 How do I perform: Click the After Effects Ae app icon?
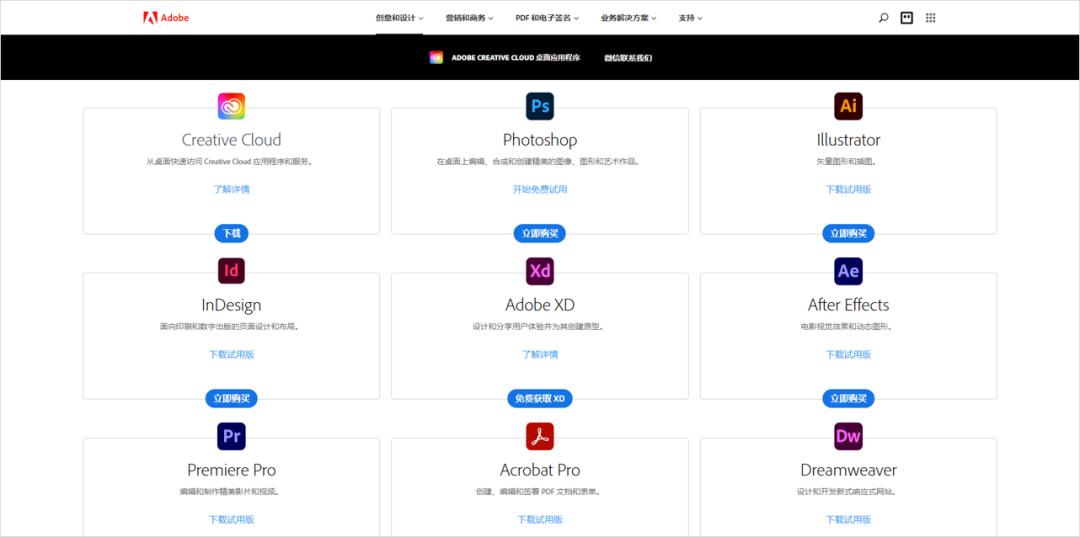pyautogui.click(x=849, y=271)
